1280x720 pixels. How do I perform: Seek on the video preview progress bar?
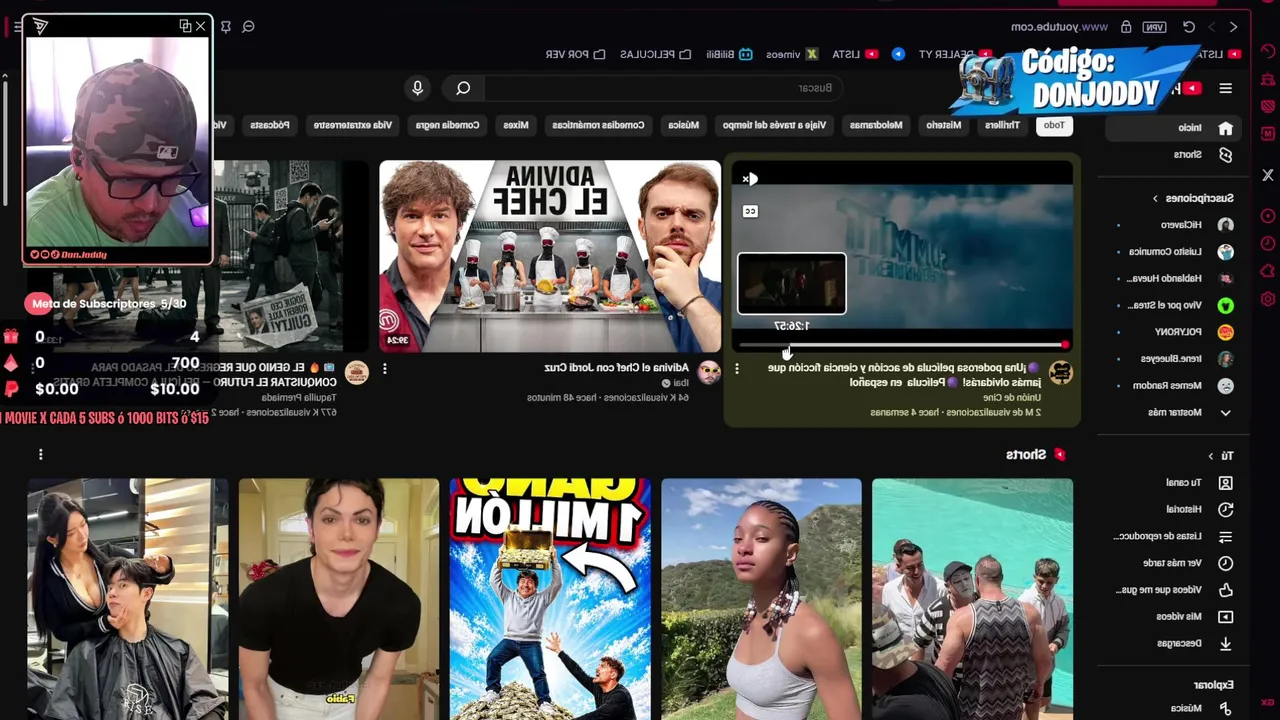(x=903, y=345)
